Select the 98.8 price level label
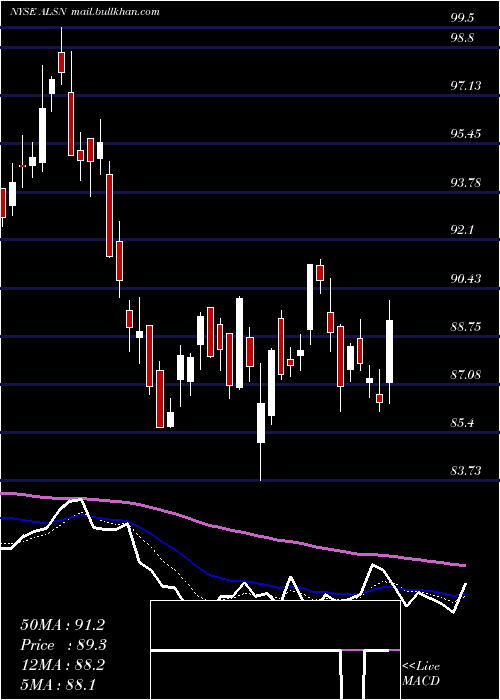Screen dimensions: 500x700 click(462, 38)
